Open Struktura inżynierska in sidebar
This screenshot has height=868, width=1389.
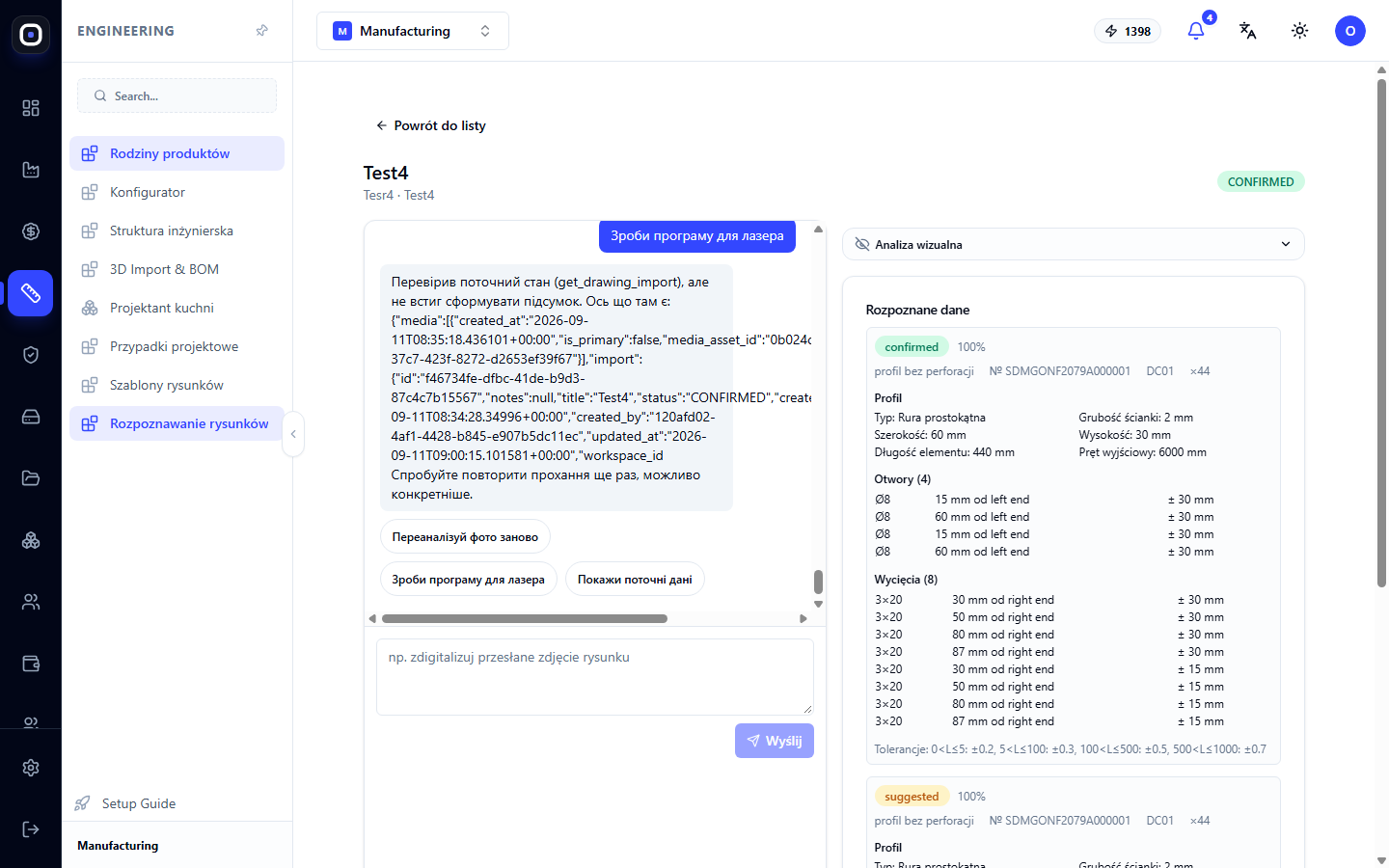(177, 231)
